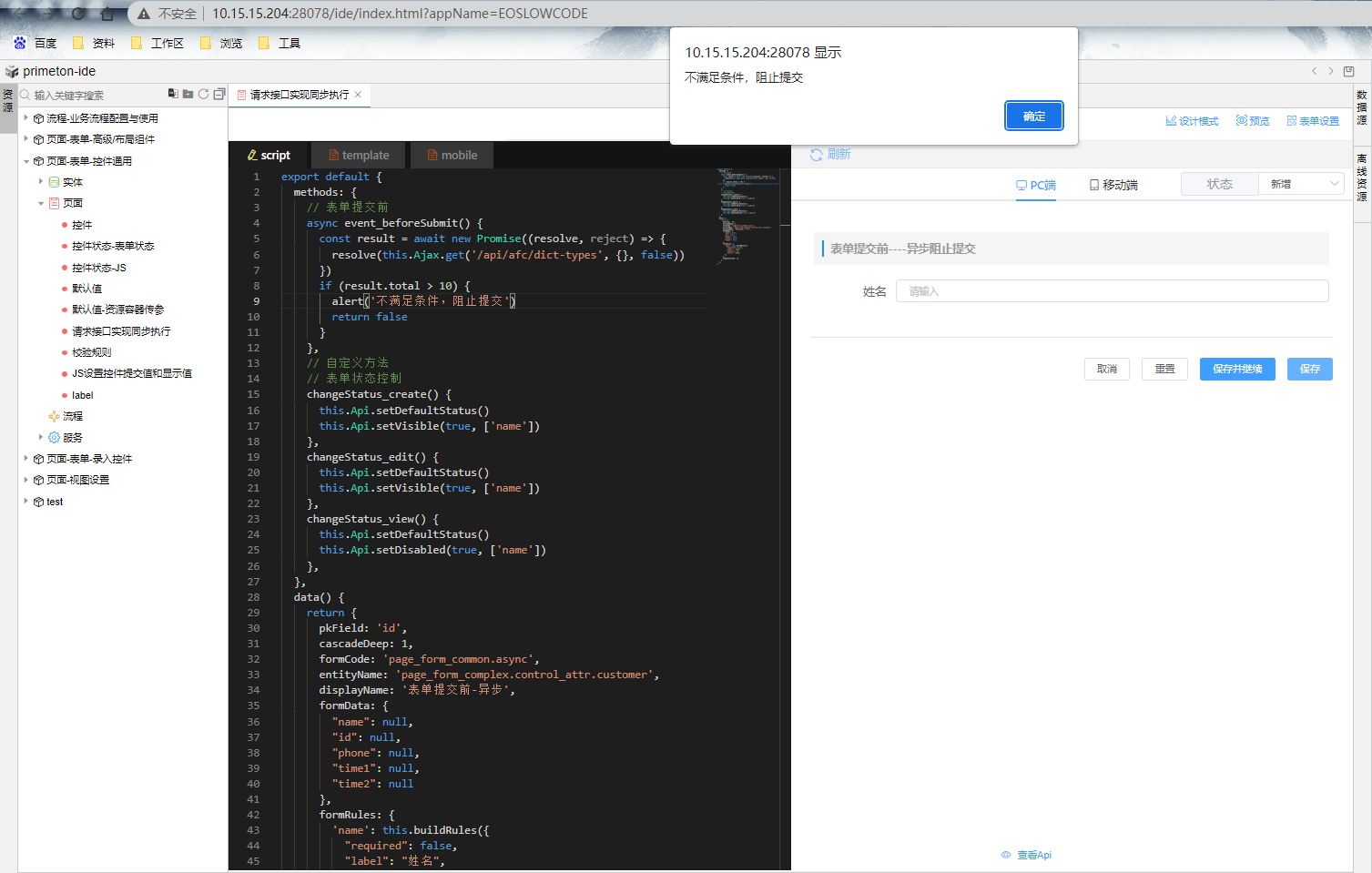Expand the 服务 folder in the tree
Image resolution: width=1372 pixels, height=873 pixels.
point(41,438)
